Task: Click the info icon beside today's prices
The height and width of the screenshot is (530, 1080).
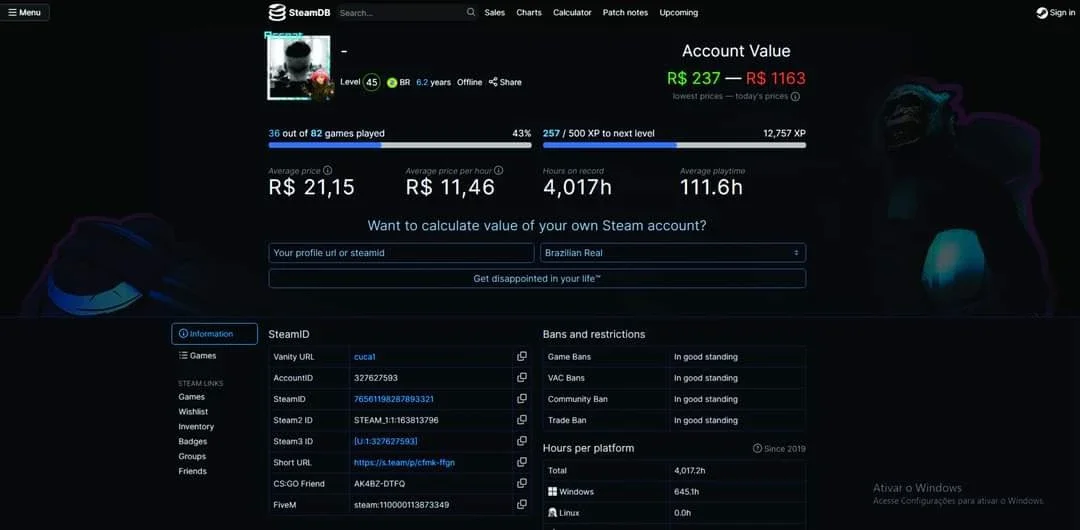Action: click(x=795, y=97)
